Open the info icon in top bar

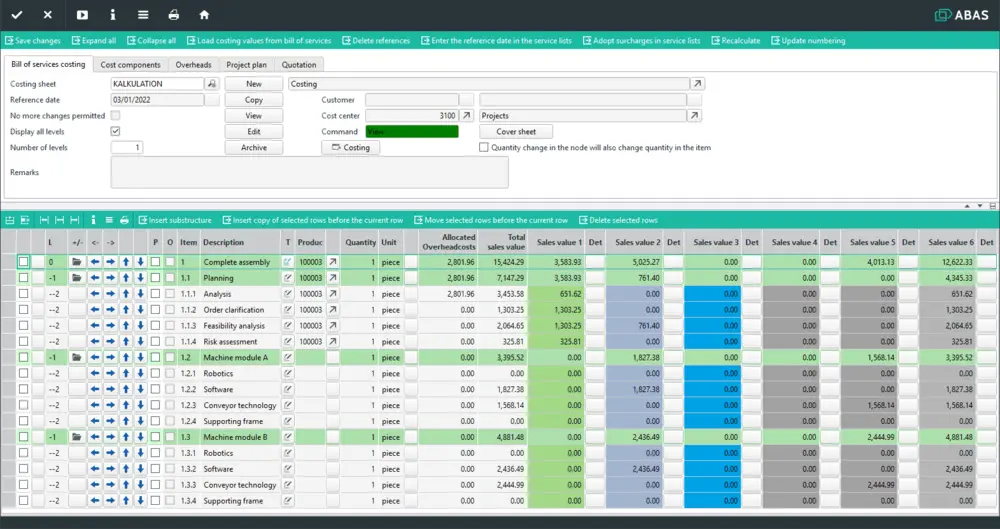(x=113, y=15)
